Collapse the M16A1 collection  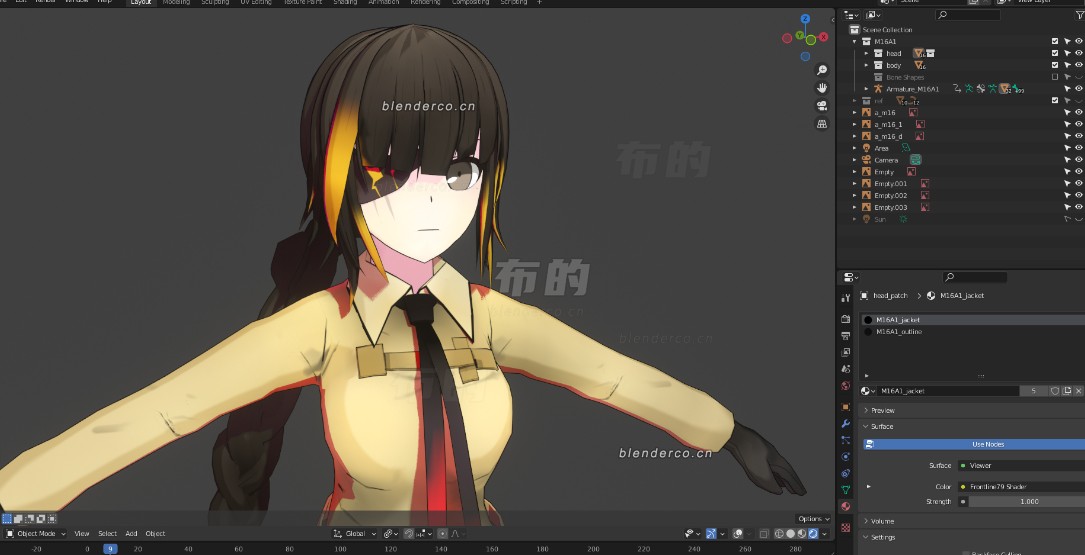click(855, 42)
